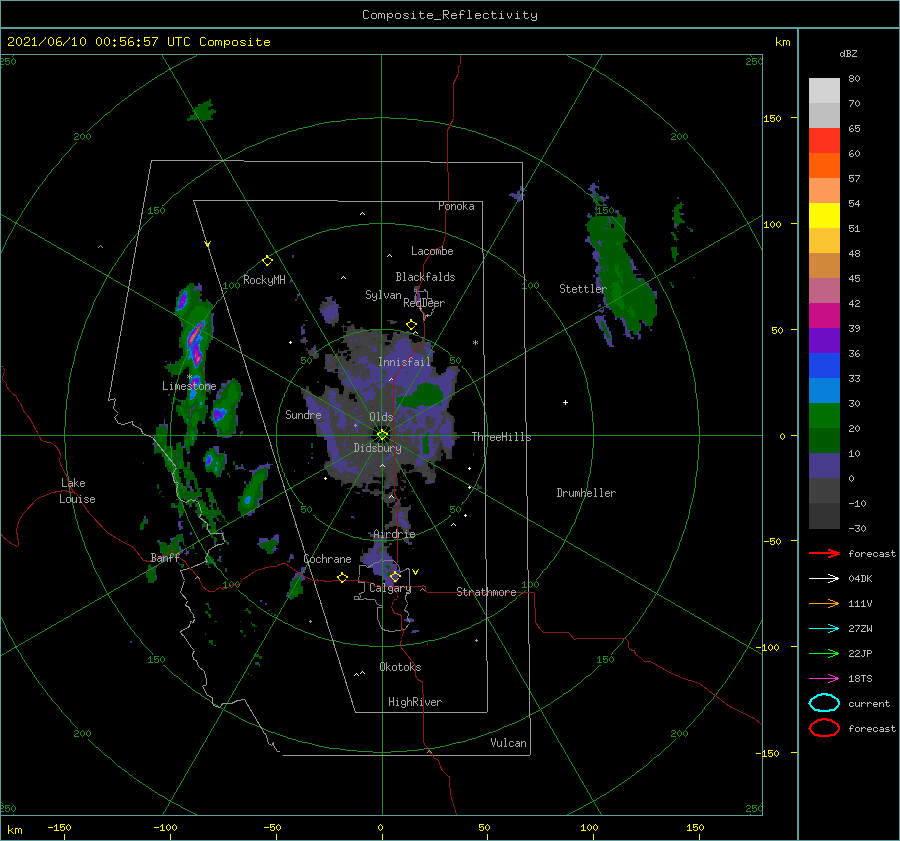
Task: Click the red forecast arrow in legend
Action: (824, 553)
